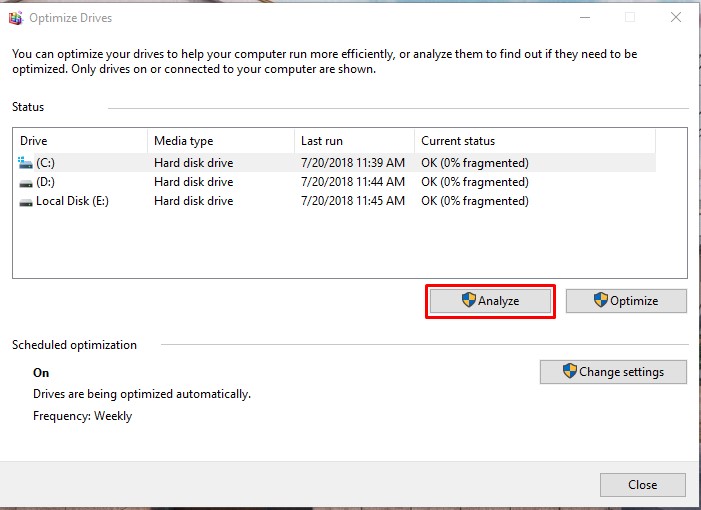Click the "7/20/2018 11:39 AM" last run cell
This screenshot has height=510, width=701.
353,163
